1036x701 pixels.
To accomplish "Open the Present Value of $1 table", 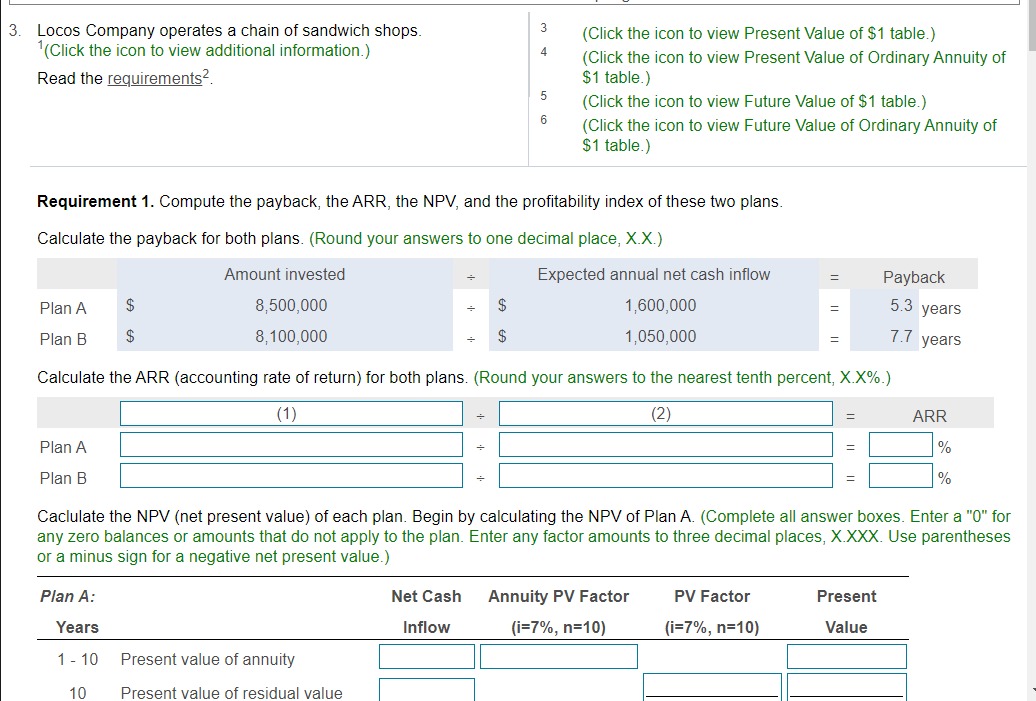I will (756, 33).
